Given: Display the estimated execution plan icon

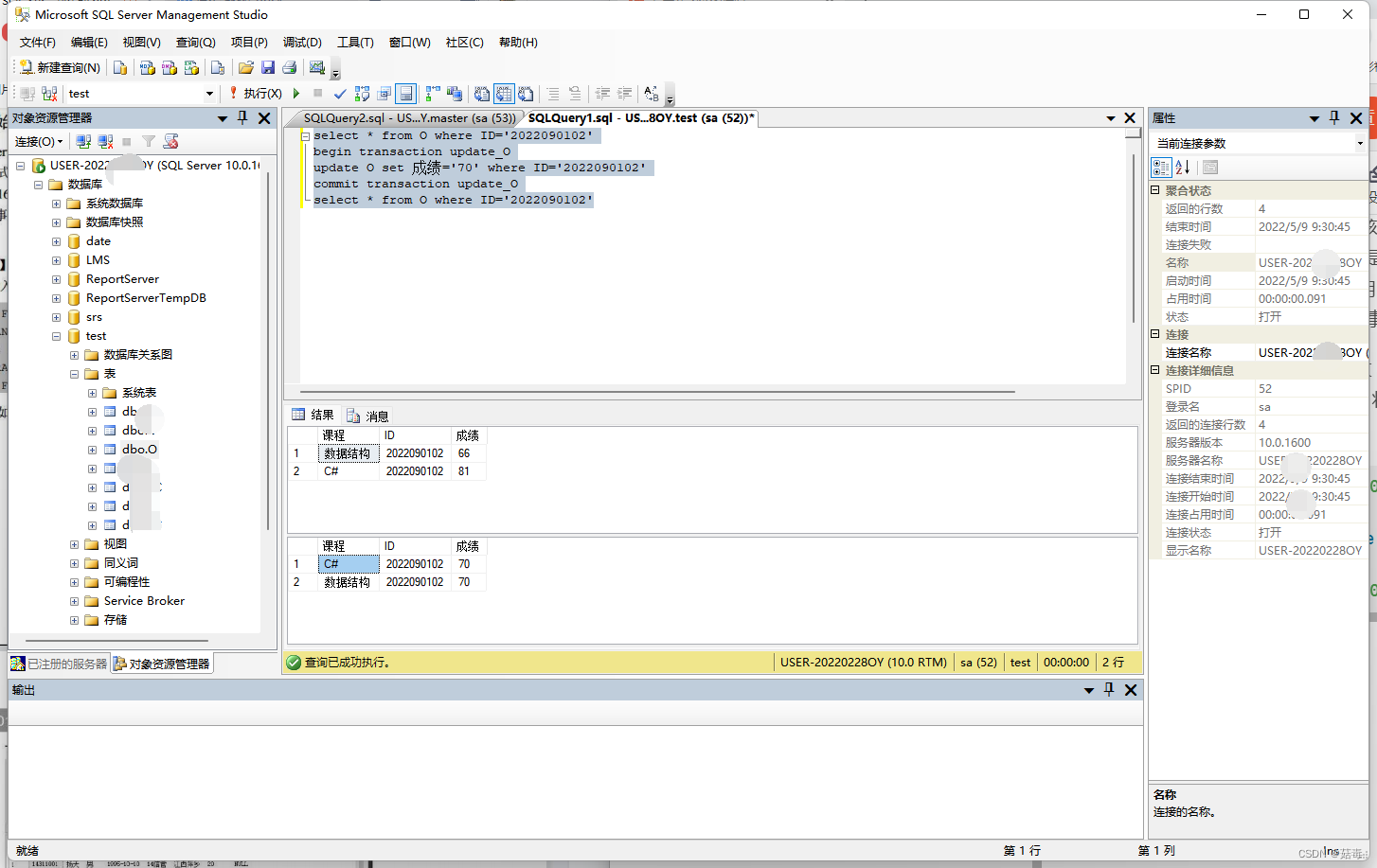Looking at the screenshot, I should pos(362,94).
